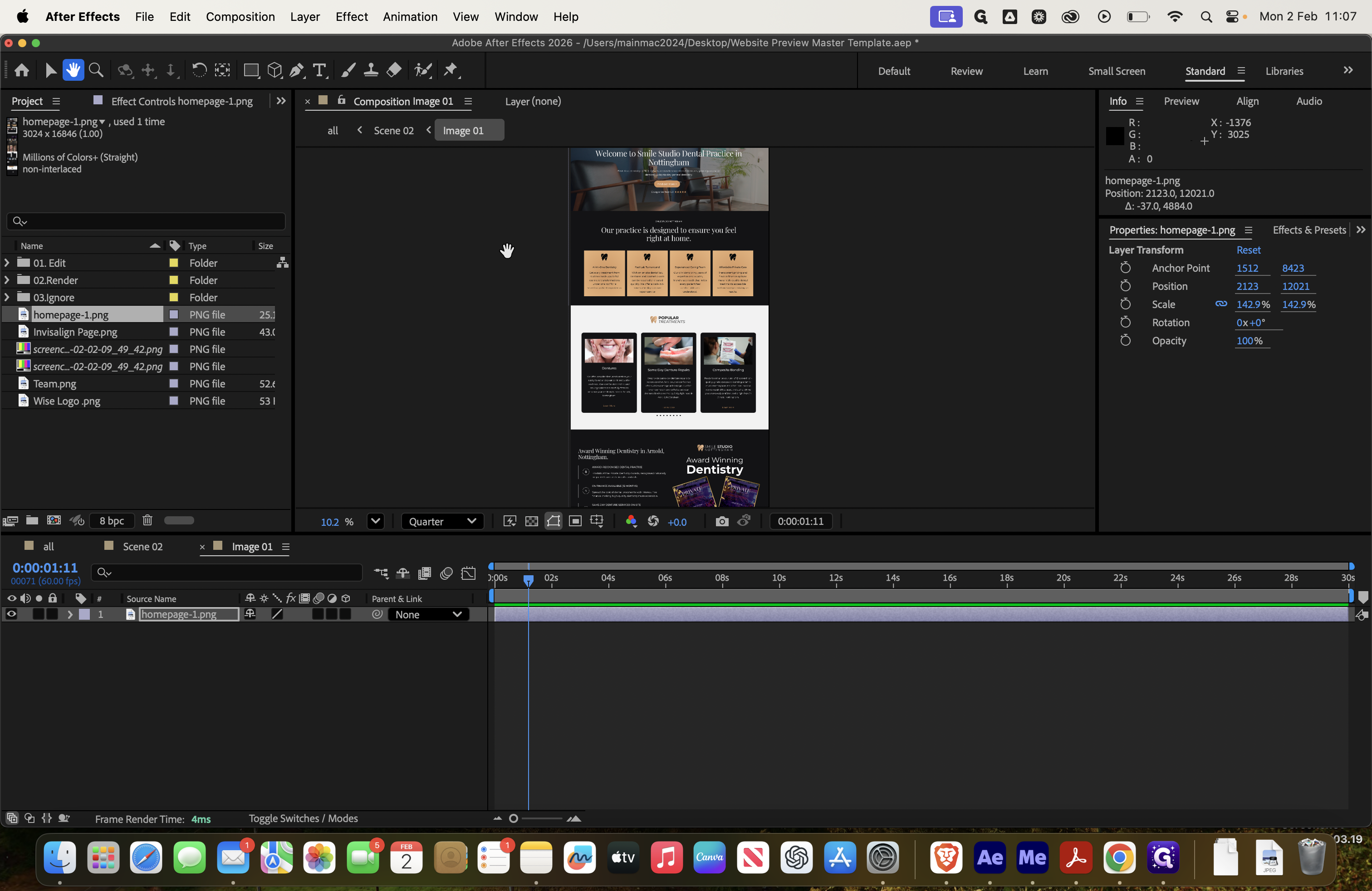Expand the 01. Edit folder
This screenshot has width=1372, height=891.
(7, 262)
